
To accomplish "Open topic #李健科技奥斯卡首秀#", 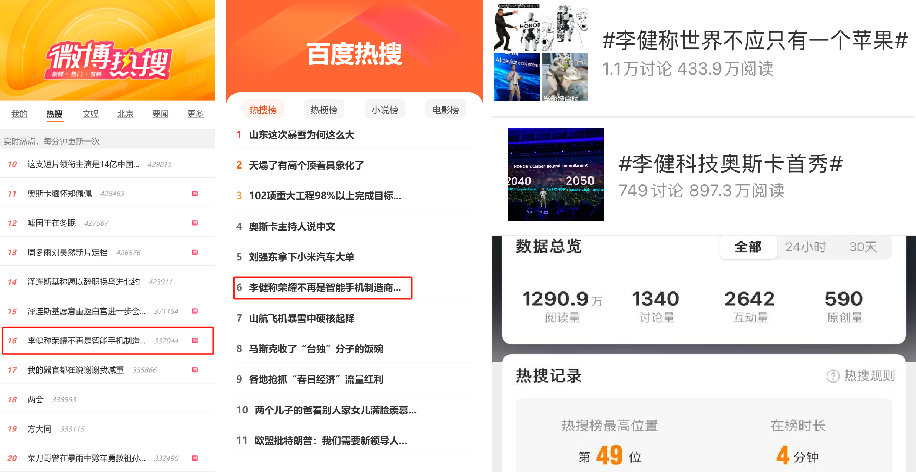I will [730, 165].
